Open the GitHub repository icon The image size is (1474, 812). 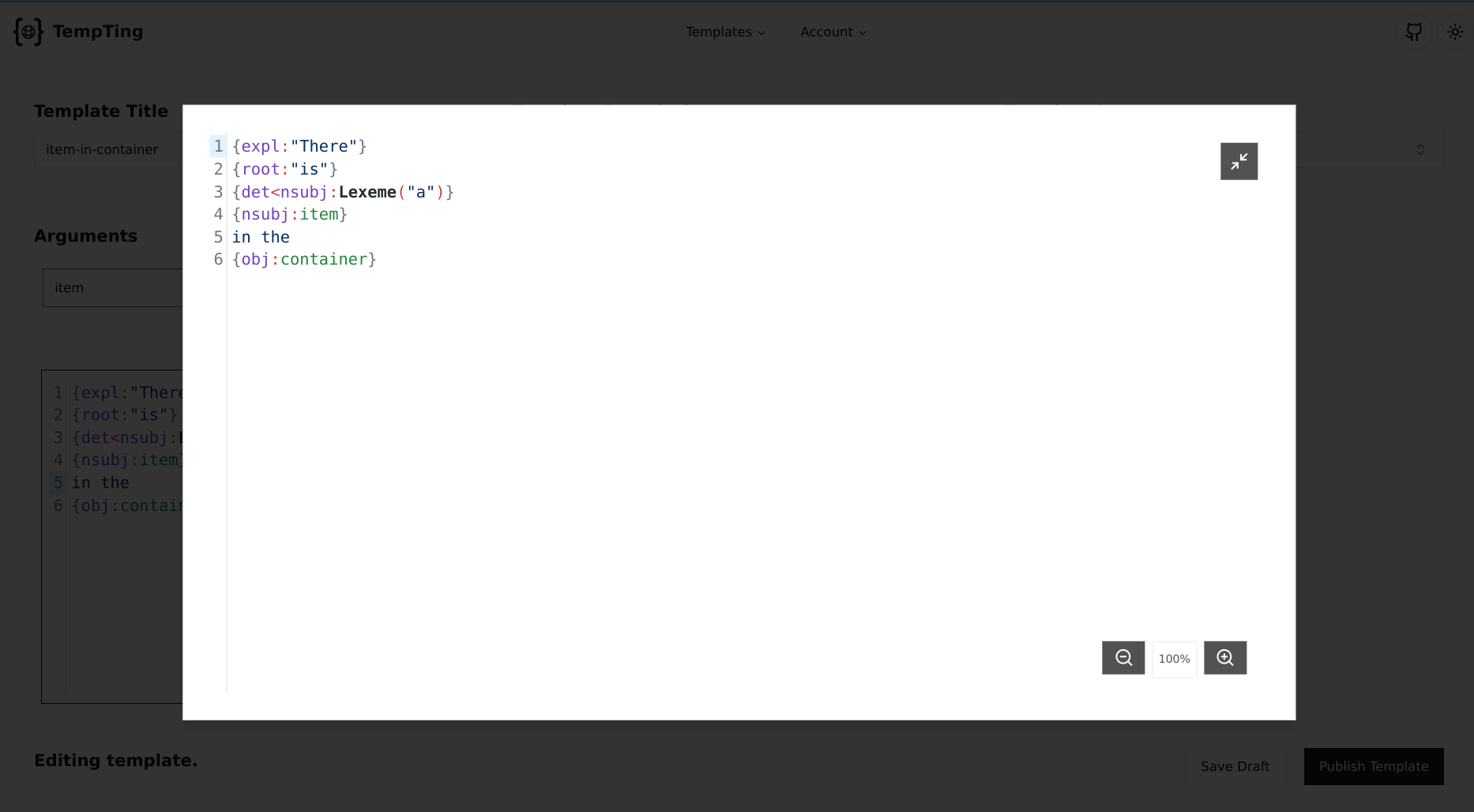pos(1413,32)
